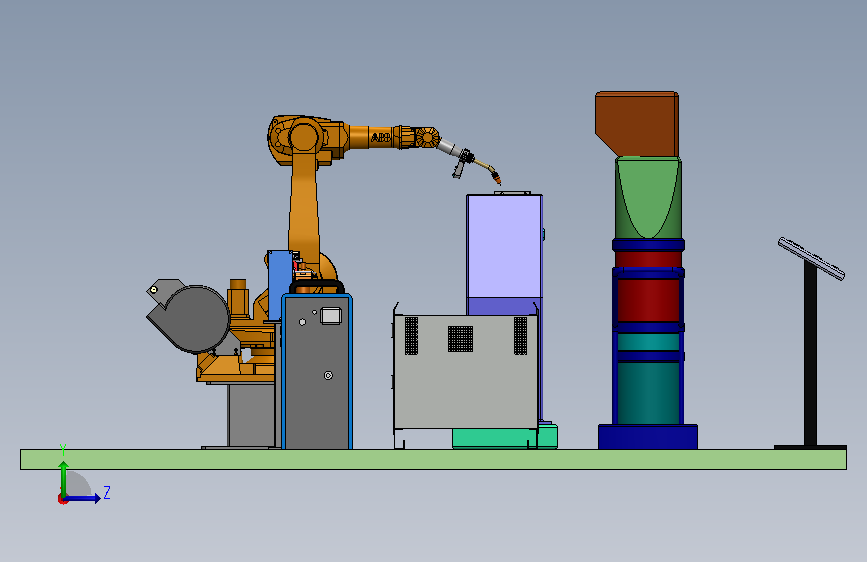Image resolution: width=867 pixels, height=562 pixels.
Task: Click the center vent grille on welder
Action: click(x=460, y=339)
